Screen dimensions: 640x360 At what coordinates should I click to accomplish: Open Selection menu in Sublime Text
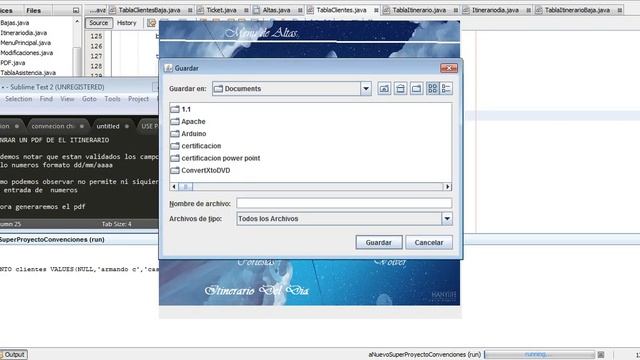(18, 99)
